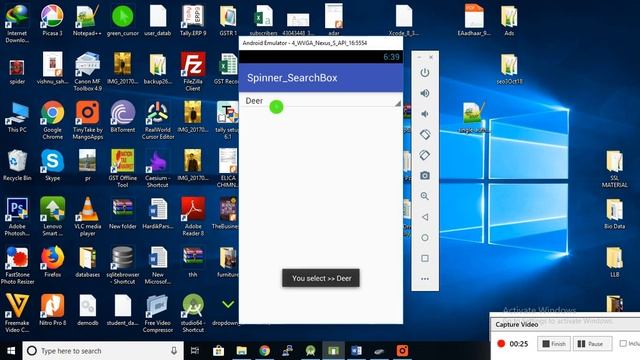Viewport: 640px width, 360px height.
Task: Select the databases folder icon
Action: (87, 261)
